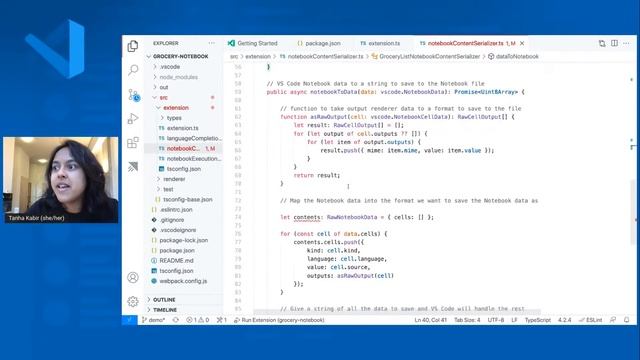Image resolution: width=640 pixels, height=360 pixels.
Task: Click the open changes icon in editor toolbar
Action: [x=602, y=43]
